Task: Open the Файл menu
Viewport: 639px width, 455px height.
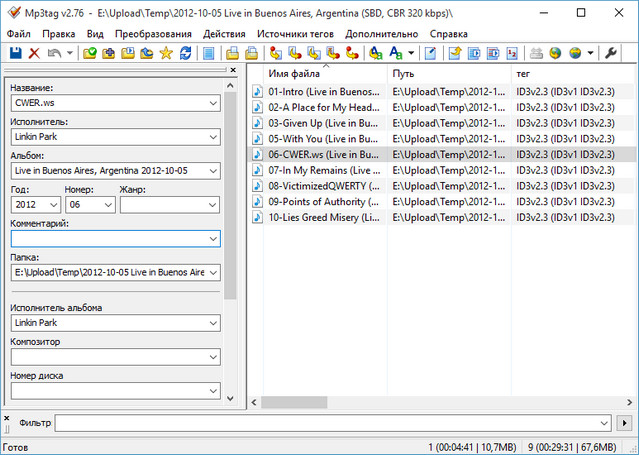Action: [x=19, y=34]
